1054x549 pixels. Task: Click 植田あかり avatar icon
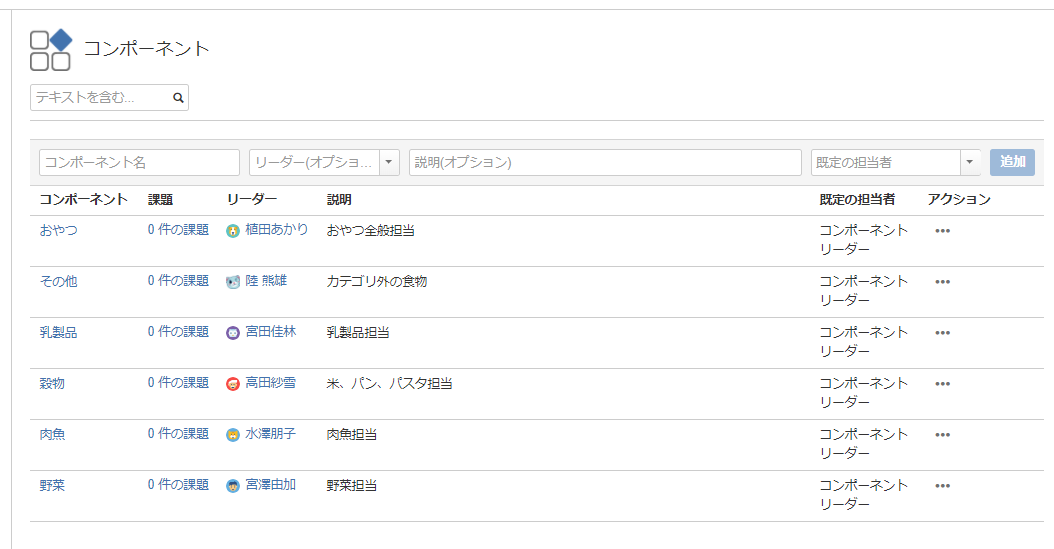[233, 231]
